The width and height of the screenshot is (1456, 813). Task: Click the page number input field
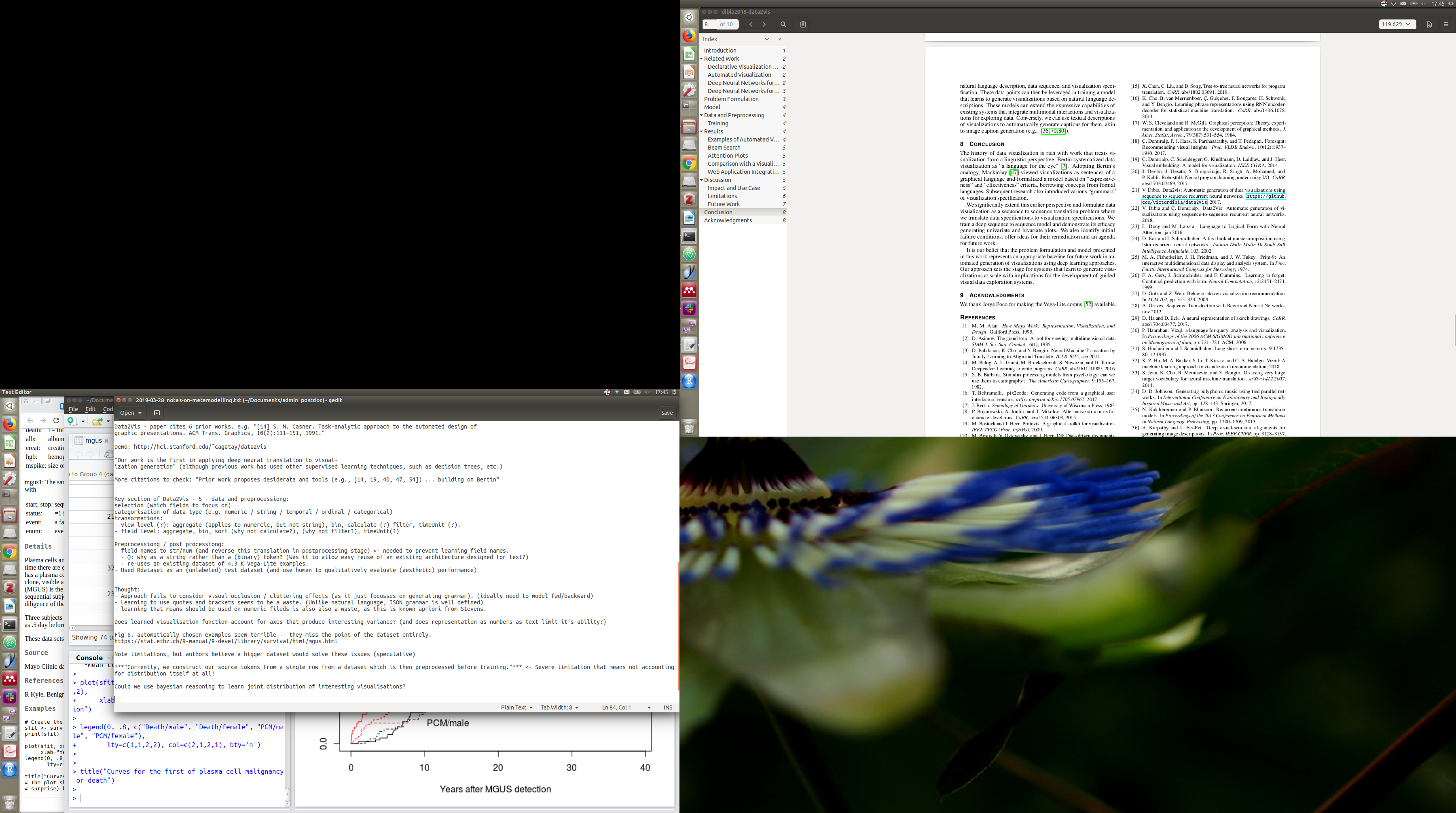coord(709,24)
